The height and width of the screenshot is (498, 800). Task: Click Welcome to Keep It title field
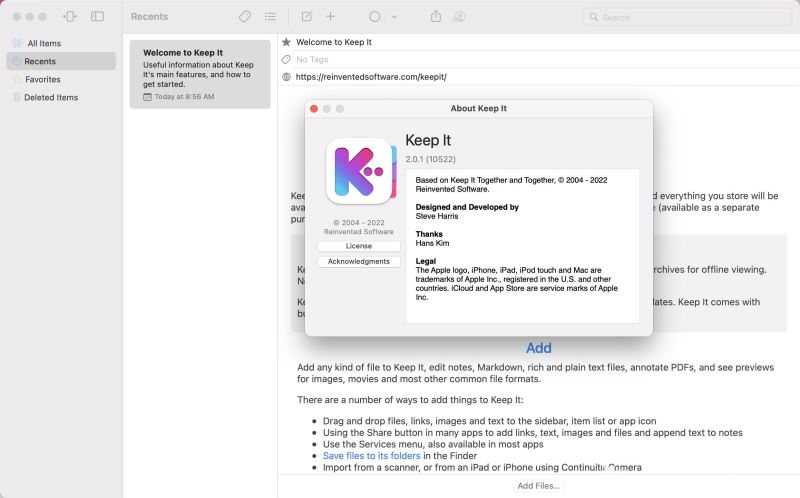pos(334,42)
